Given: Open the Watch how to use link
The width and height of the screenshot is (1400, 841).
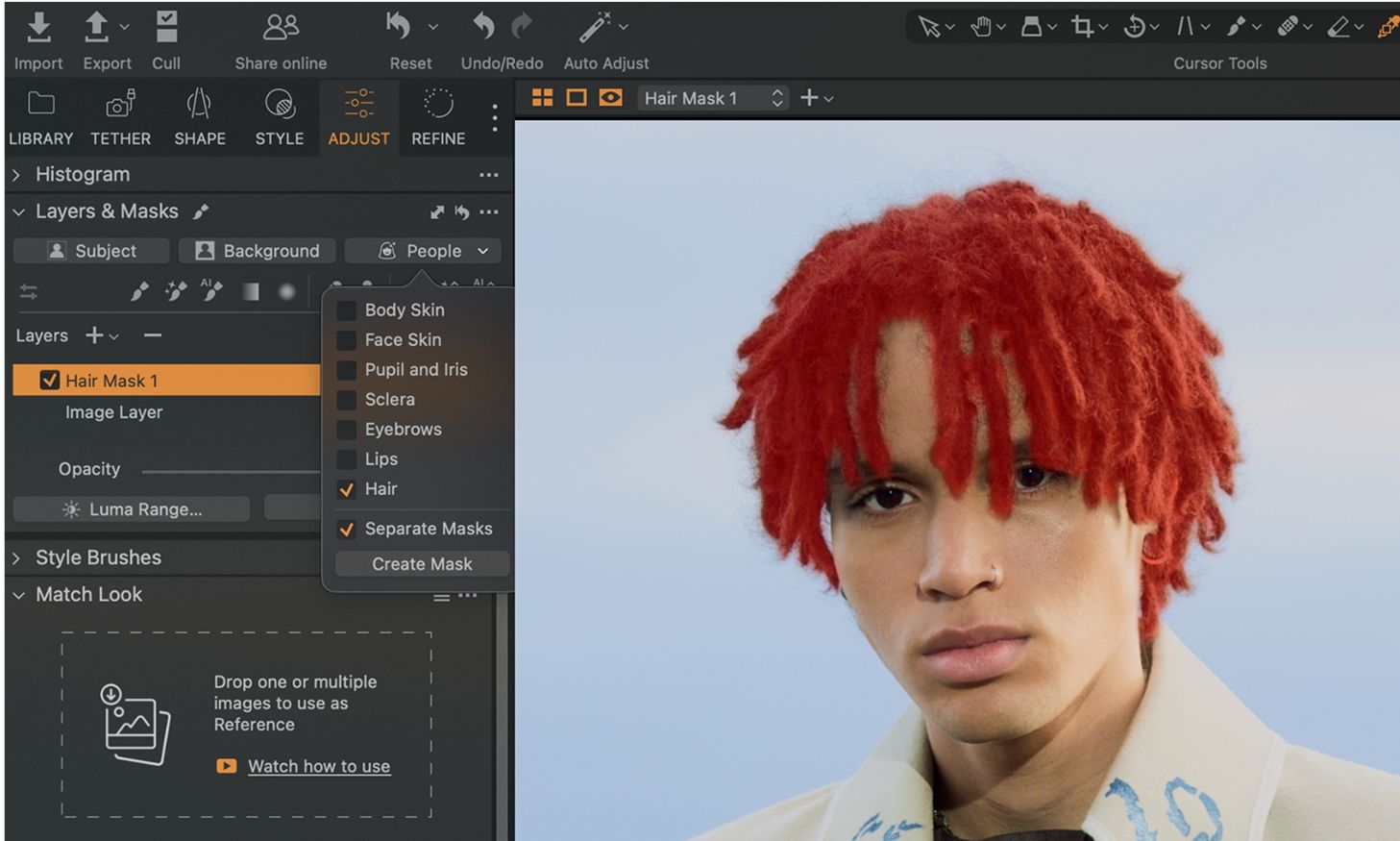Looking at the screenshot, I should [x=319, y=766].
